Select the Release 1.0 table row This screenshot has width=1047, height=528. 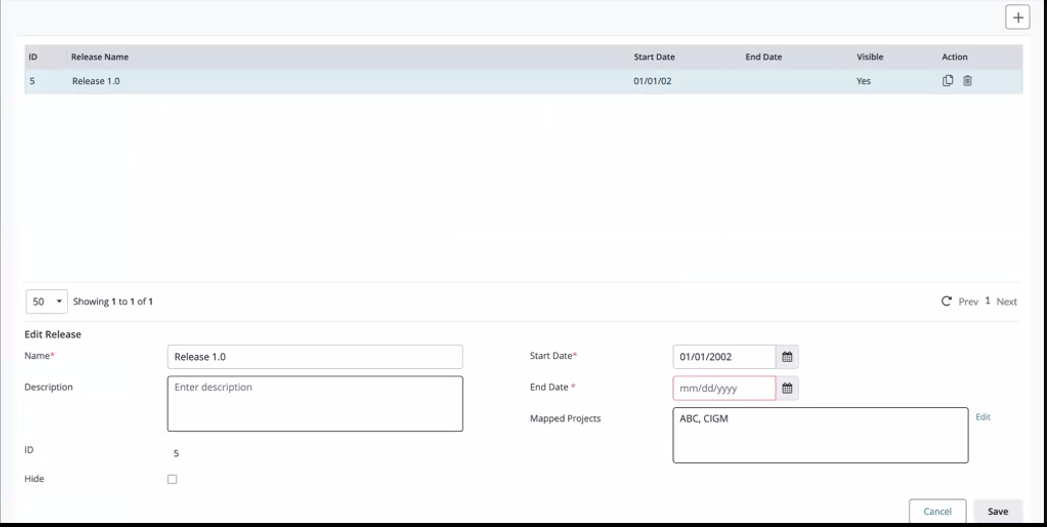[x=350, y=81]
